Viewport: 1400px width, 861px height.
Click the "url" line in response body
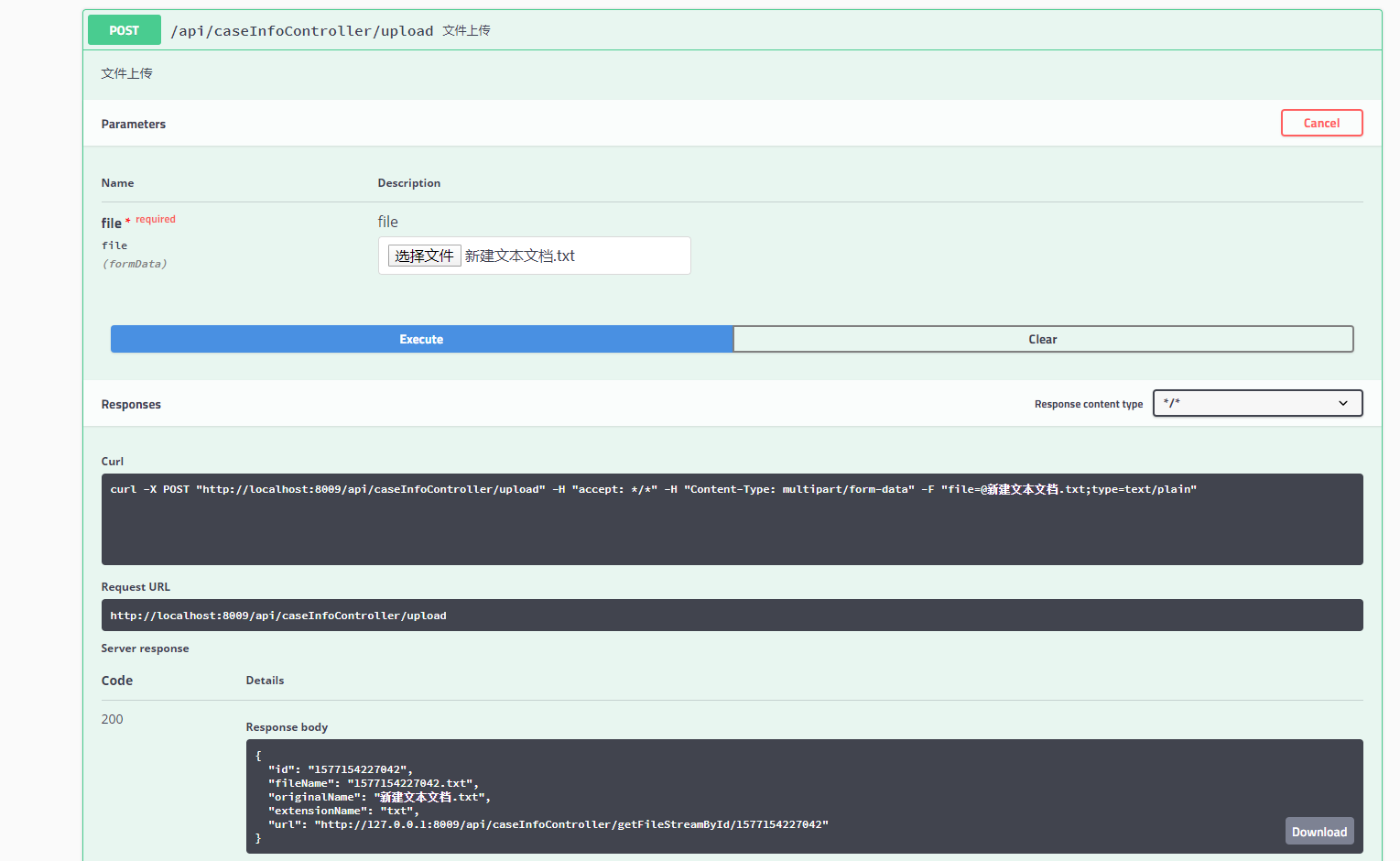[548, 824]
